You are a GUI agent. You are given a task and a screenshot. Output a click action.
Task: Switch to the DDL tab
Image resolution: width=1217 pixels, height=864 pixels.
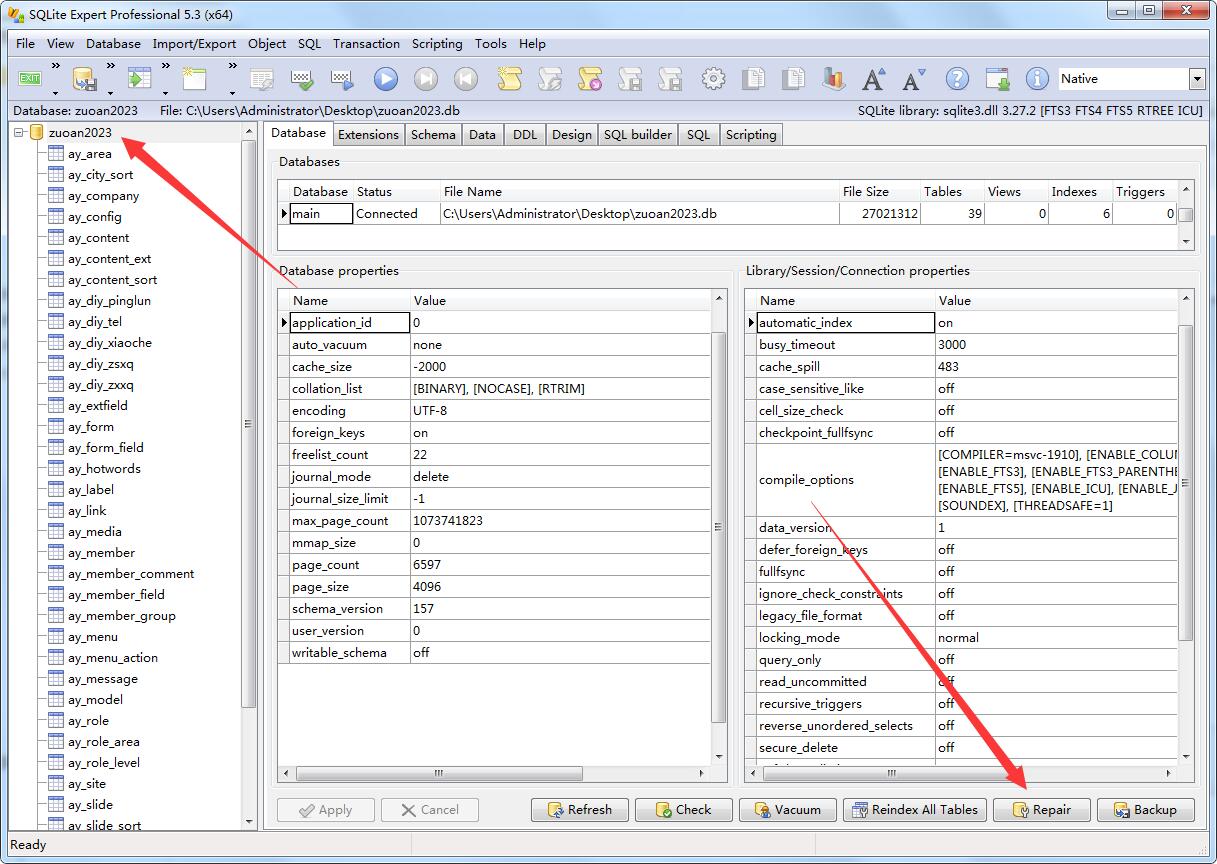(524, 134)
